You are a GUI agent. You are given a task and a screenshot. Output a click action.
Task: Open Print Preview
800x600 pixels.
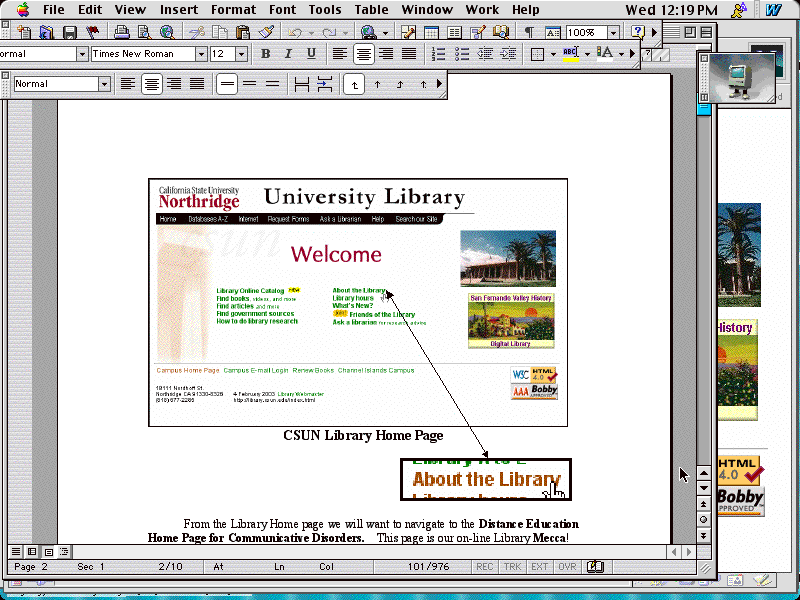[x=144, y=32]
